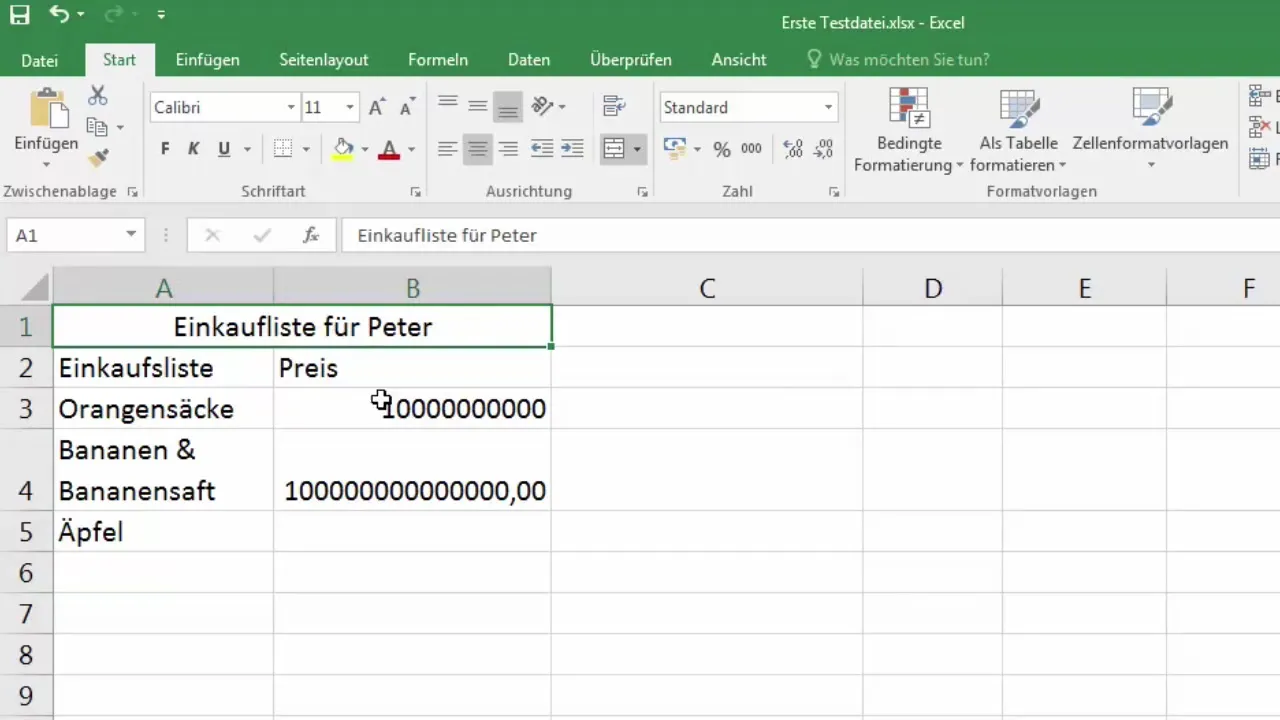Open the fill color dropdown arrow
The image size is (1280, 720).
[365, 150]
